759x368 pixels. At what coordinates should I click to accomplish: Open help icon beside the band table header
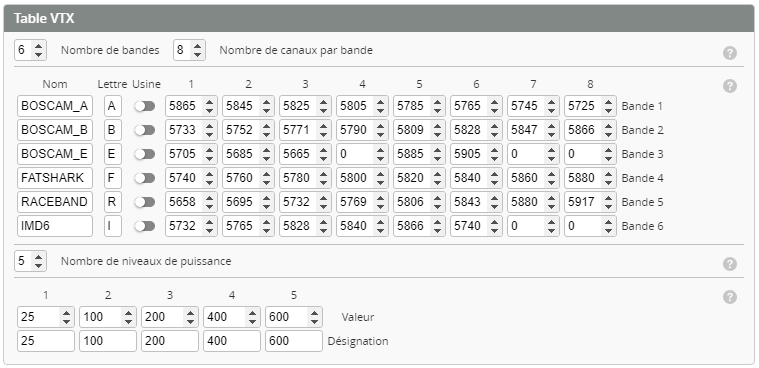click(729, 86)
